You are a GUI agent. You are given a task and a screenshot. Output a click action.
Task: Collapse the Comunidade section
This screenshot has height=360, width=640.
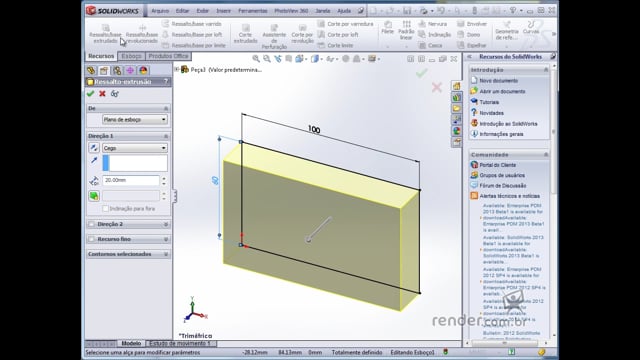pos(546,154)
